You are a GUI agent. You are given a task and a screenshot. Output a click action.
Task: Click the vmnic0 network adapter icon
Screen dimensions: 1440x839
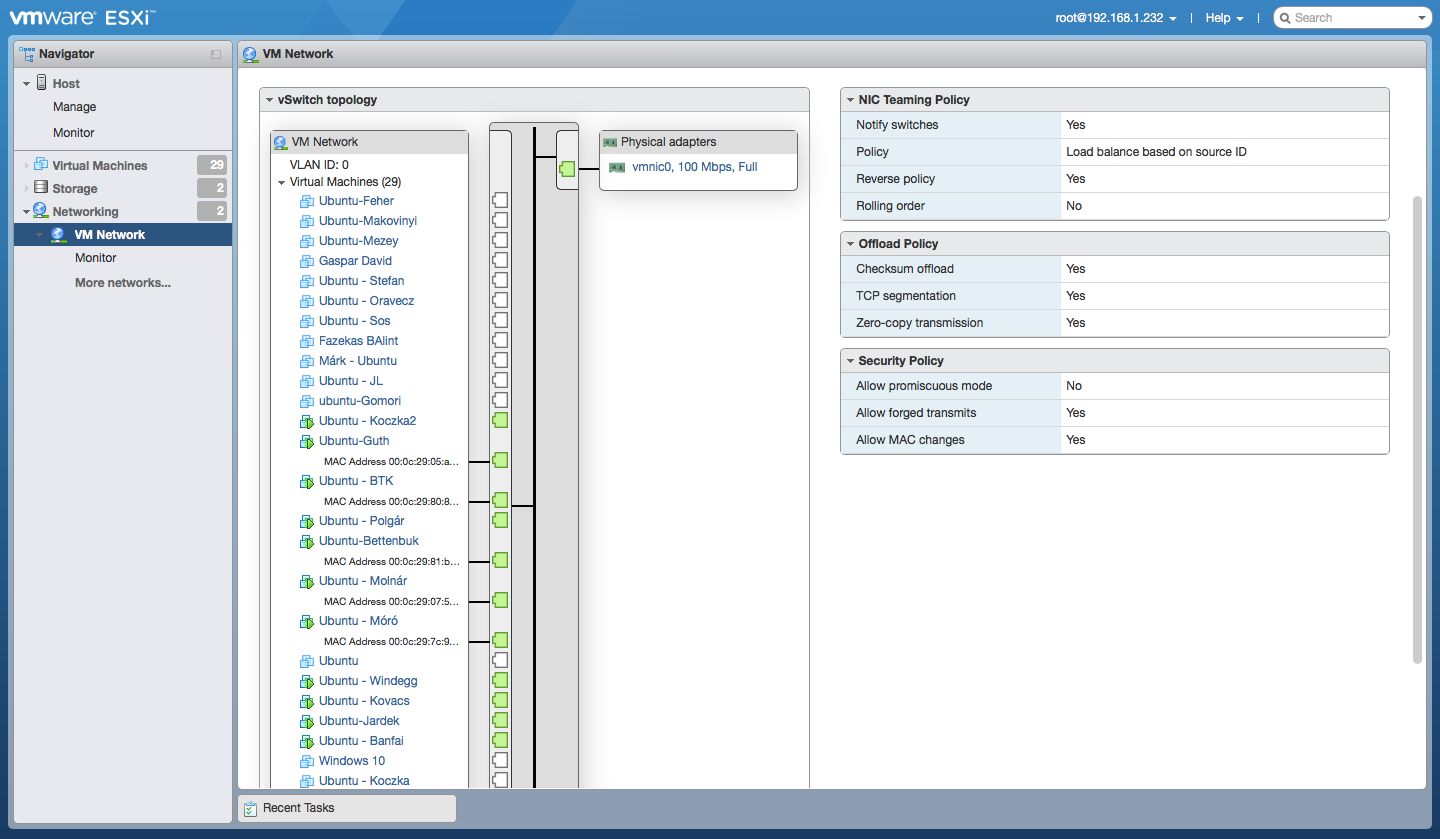click(617, 167)
